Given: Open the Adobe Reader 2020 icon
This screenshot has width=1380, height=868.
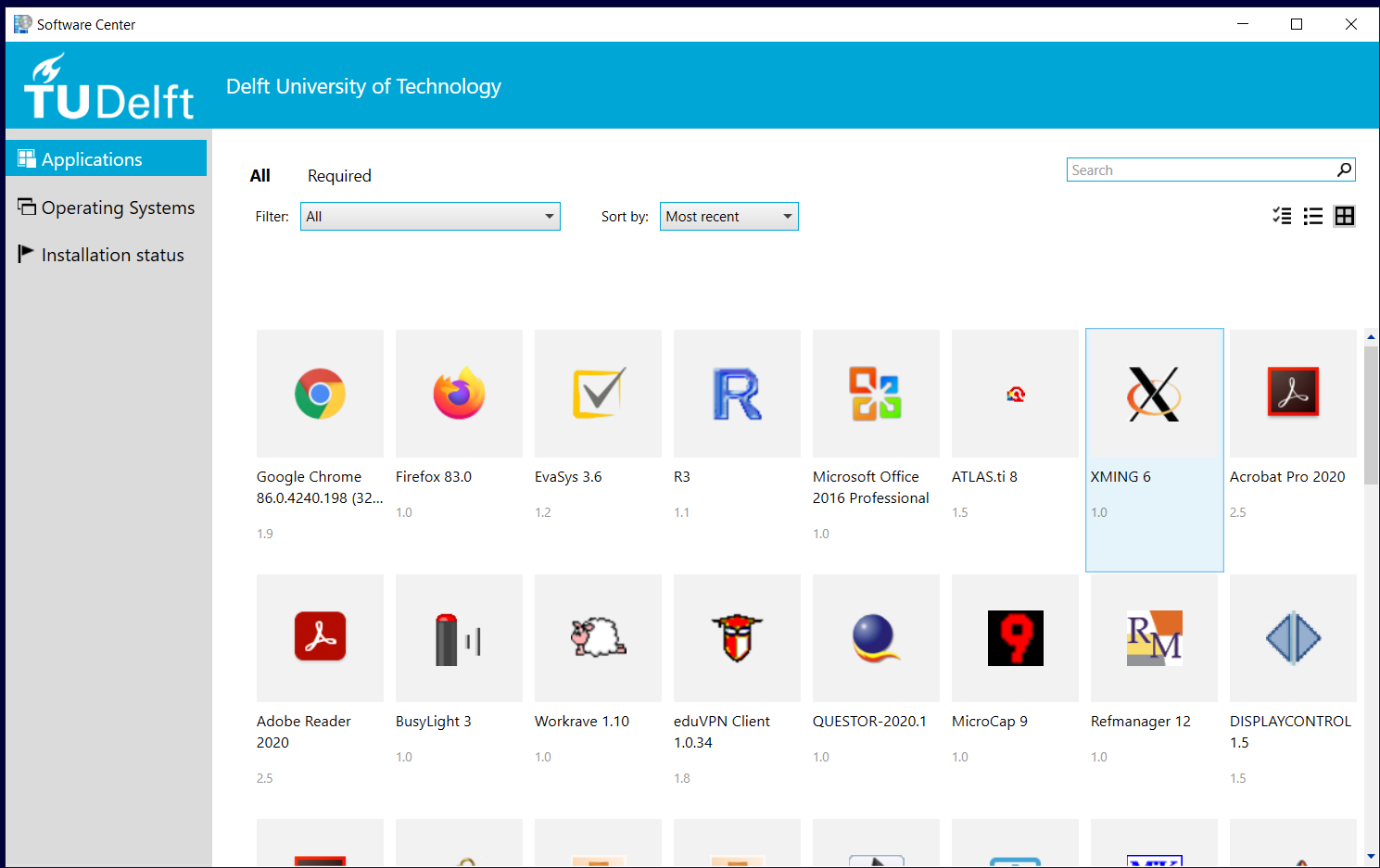Looking at the screenshot, I should [x=320, y=638].
